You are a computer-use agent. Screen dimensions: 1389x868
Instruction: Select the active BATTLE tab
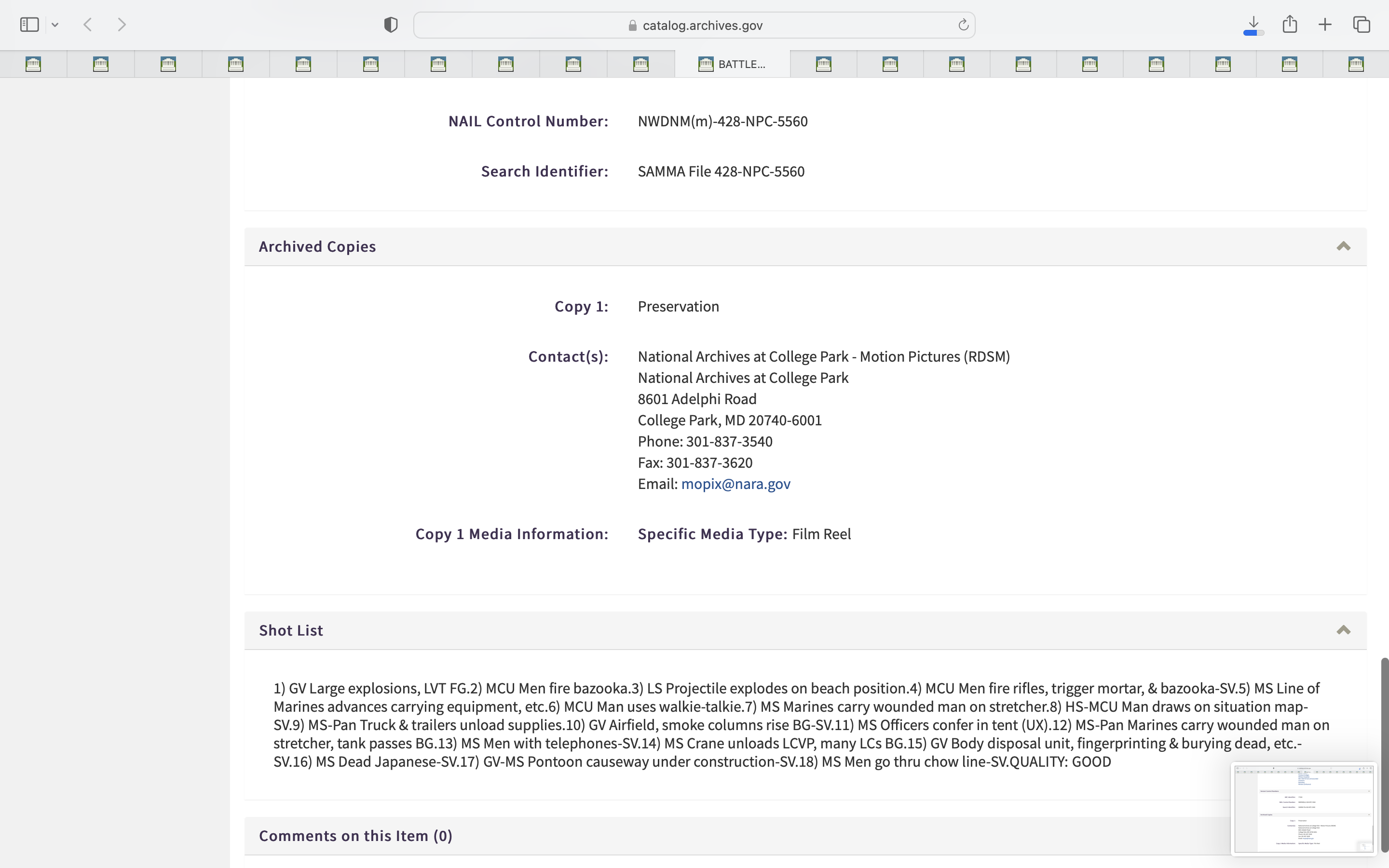pos(732,64)
